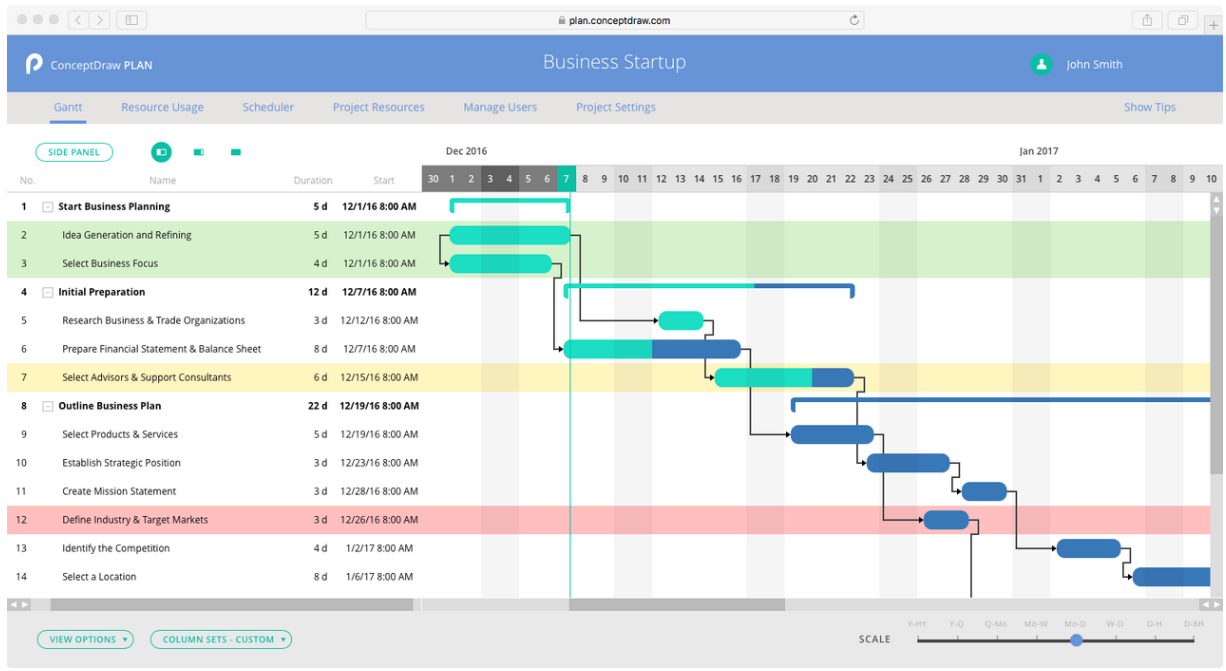Image resolution: width=1226 pixels, height=671 pixels.
Task: Go back with Safari back arrow
Action: (79, 20)
